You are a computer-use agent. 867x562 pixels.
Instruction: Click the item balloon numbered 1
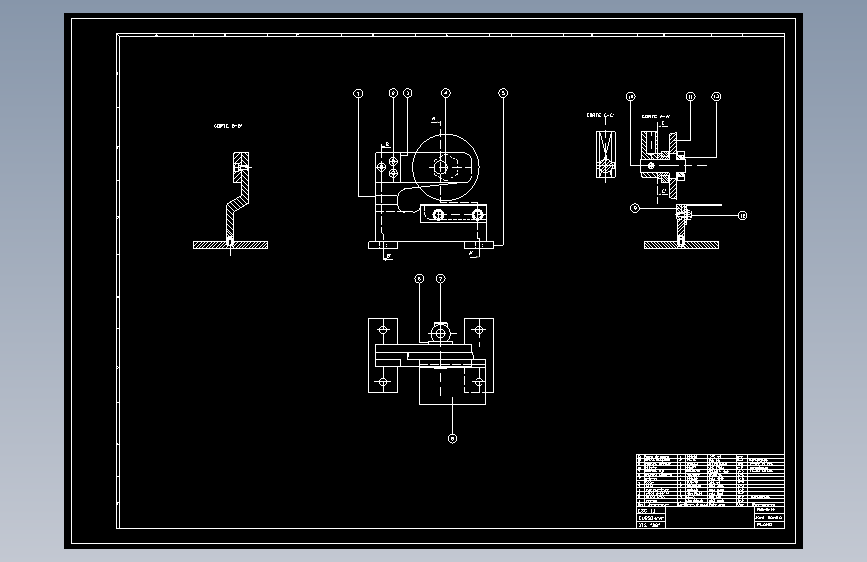[358, 93]
